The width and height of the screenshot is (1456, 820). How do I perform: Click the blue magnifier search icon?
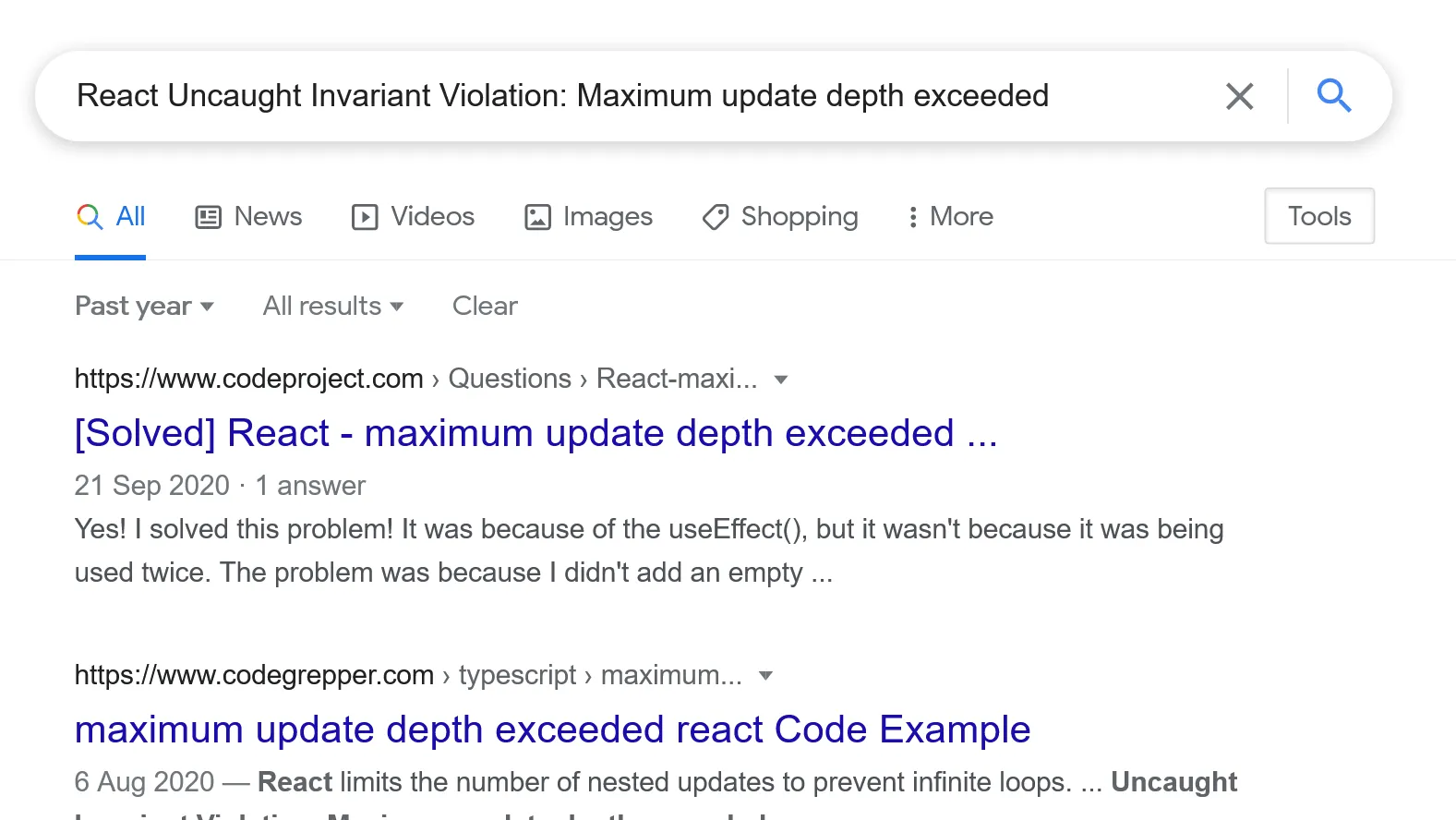pyautogui.click(x=1334, y=95)
